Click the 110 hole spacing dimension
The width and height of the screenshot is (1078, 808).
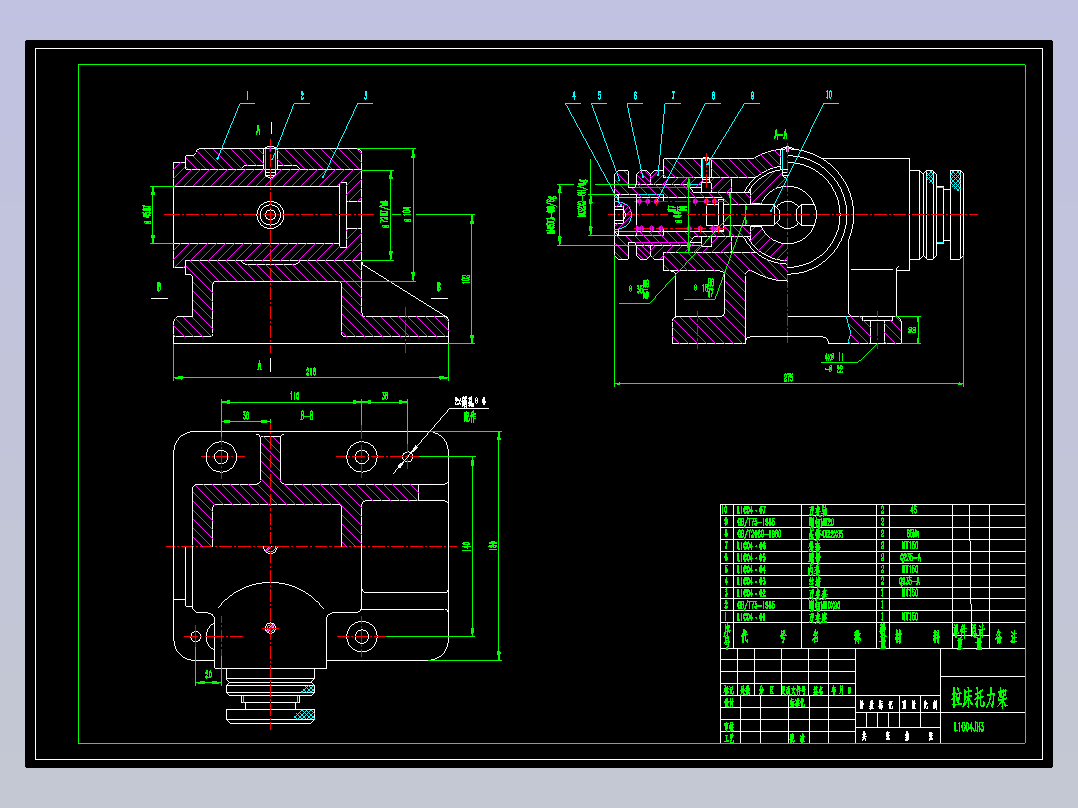(x=294, y=395)
